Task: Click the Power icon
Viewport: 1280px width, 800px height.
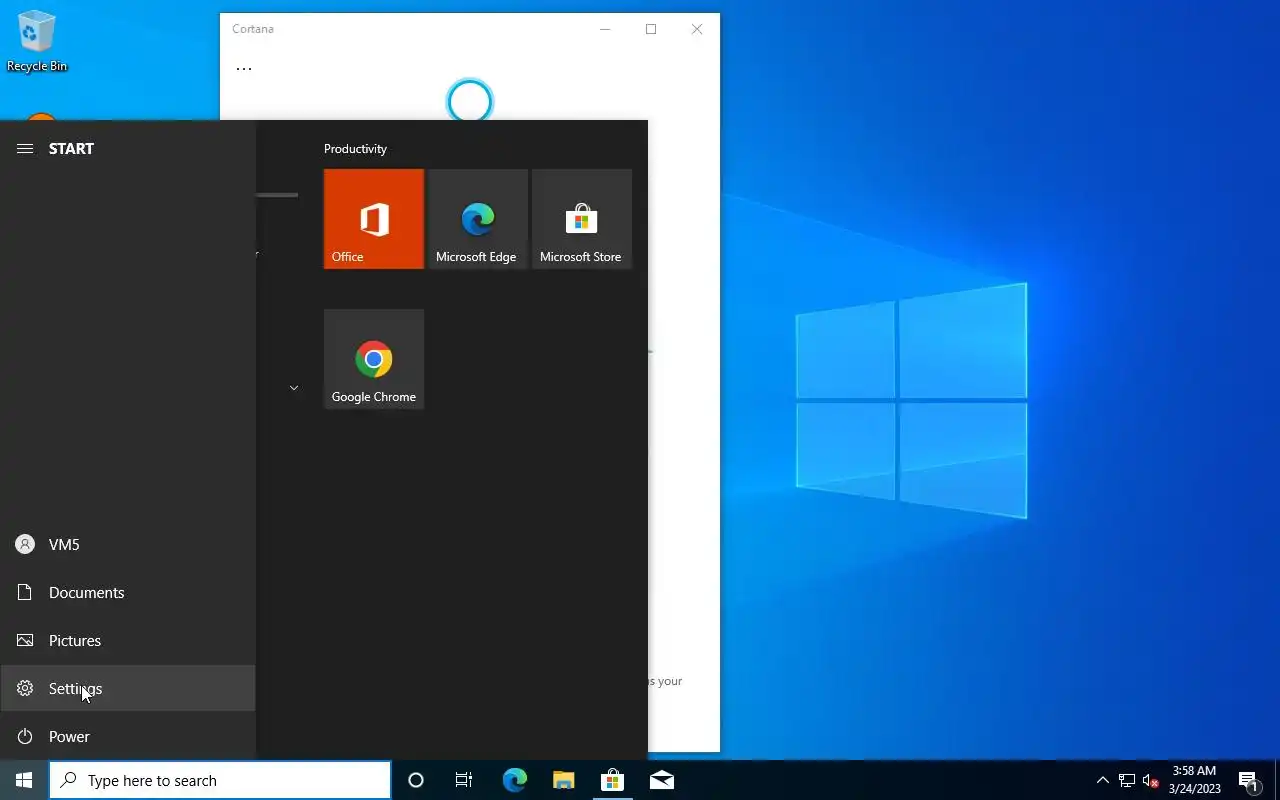Action: coord(25,736)
